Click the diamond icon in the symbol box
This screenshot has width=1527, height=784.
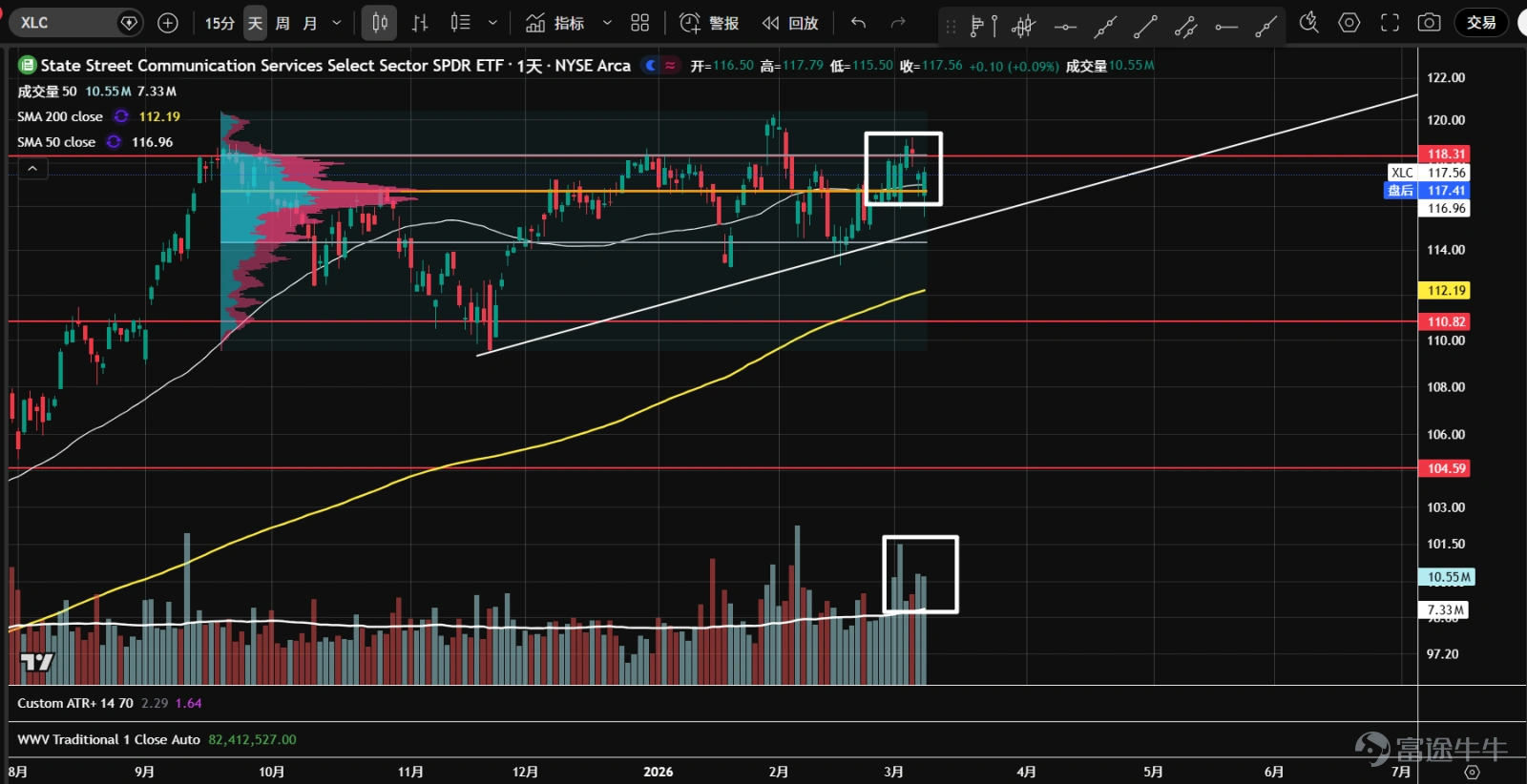[x=129, y=22]
